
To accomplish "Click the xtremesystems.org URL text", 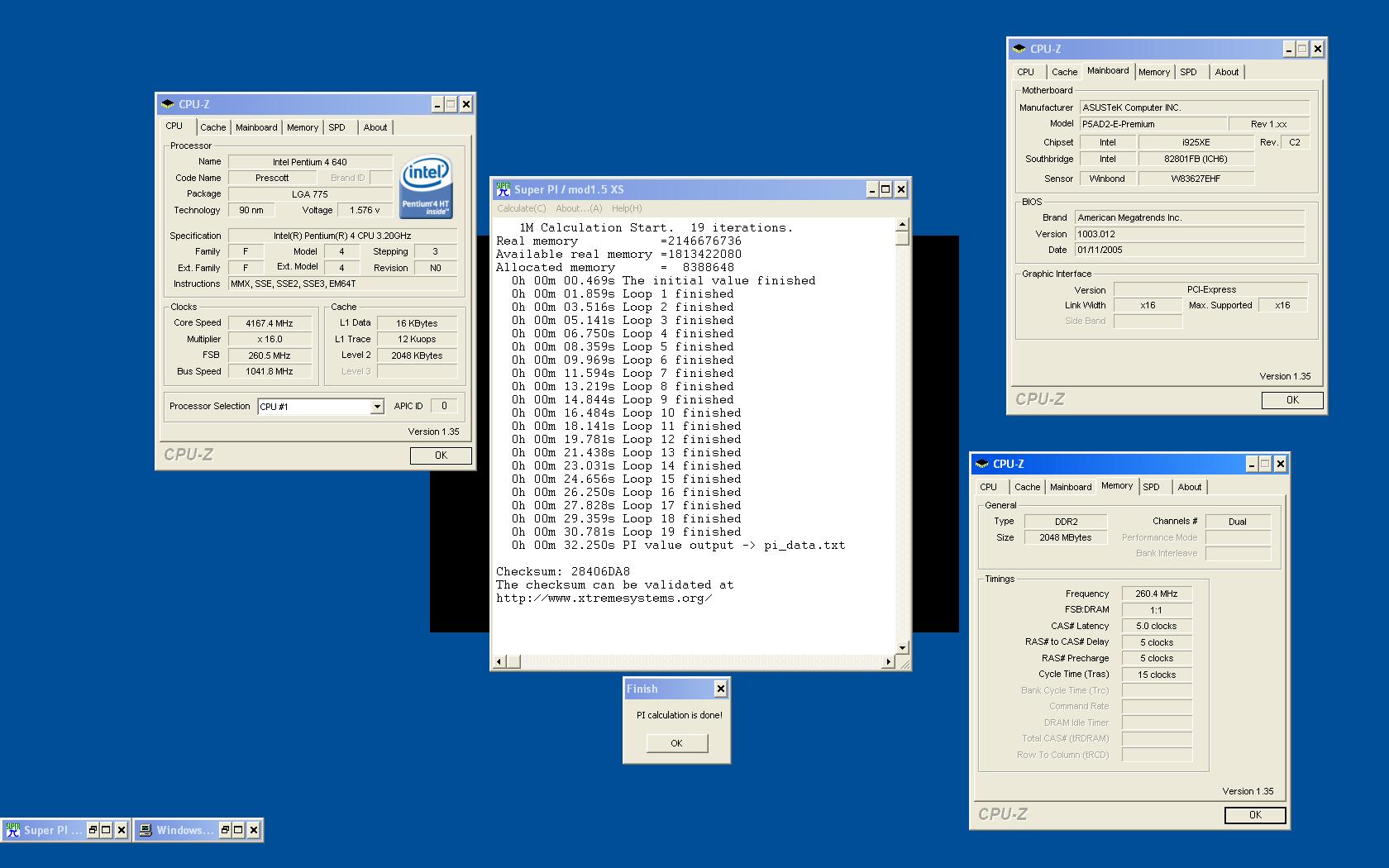I will tap(604, 598).
